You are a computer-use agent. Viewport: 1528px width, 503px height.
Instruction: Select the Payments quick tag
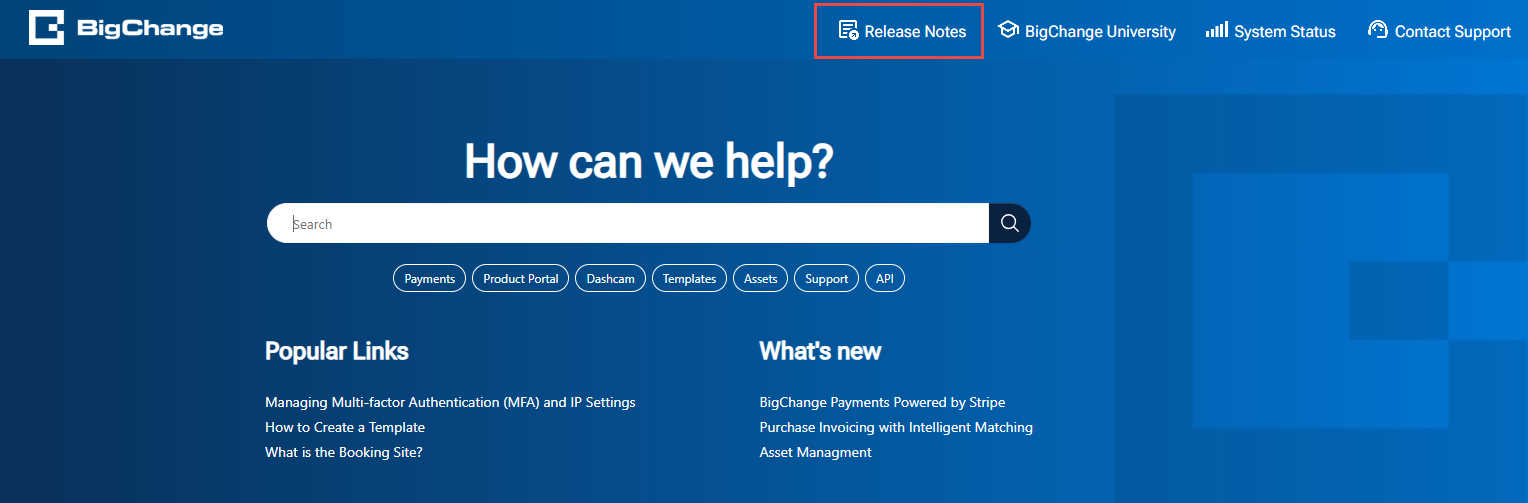(430, 279)
